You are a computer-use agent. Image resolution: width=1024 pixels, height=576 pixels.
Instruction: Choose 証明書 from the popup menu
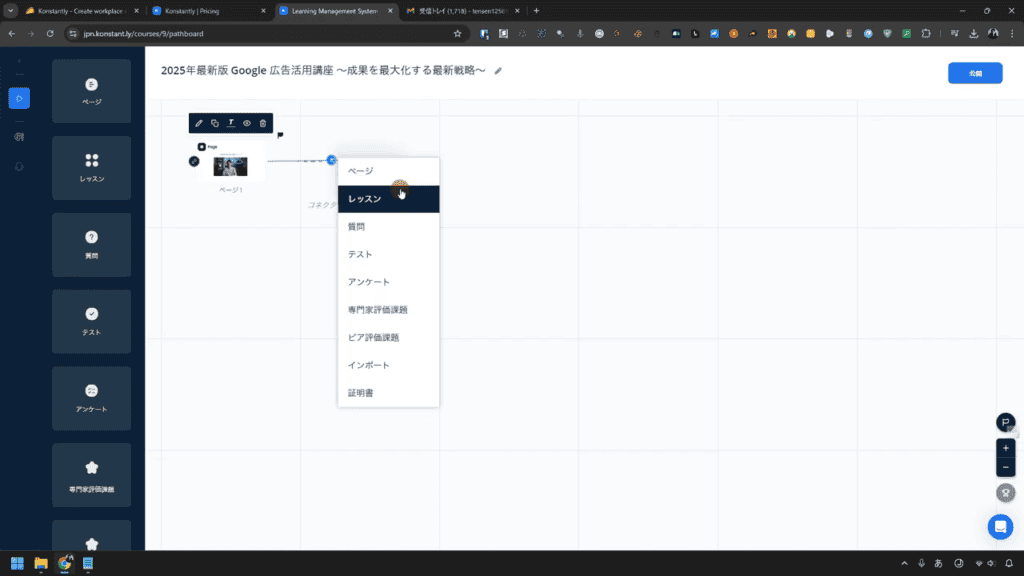(389, 393)
